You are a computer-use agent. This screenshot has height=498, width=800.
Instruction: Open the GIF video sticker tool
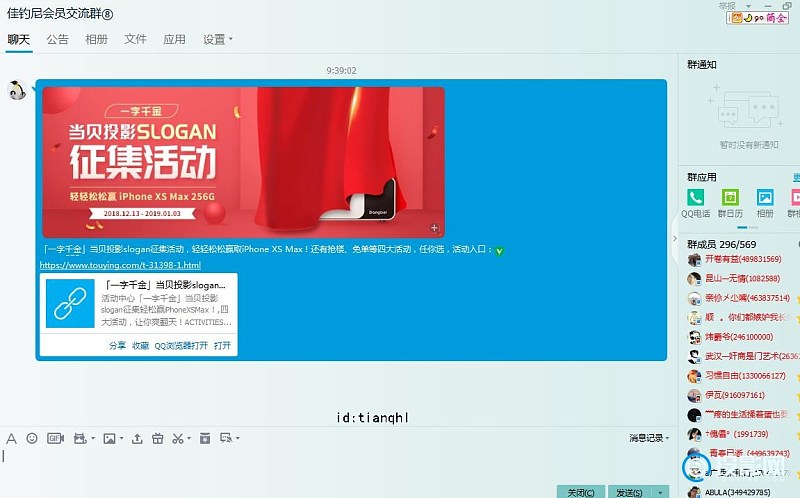[x=55, y=438]
